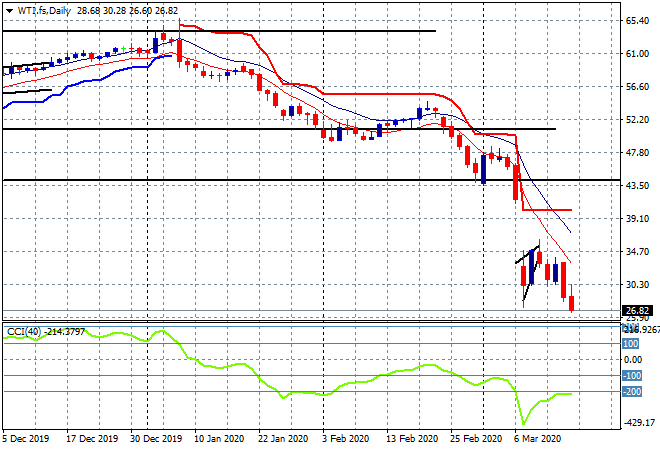Click the 43.50 price axis label
Viewport: 660px width, 450px height.
pos(640,186)
